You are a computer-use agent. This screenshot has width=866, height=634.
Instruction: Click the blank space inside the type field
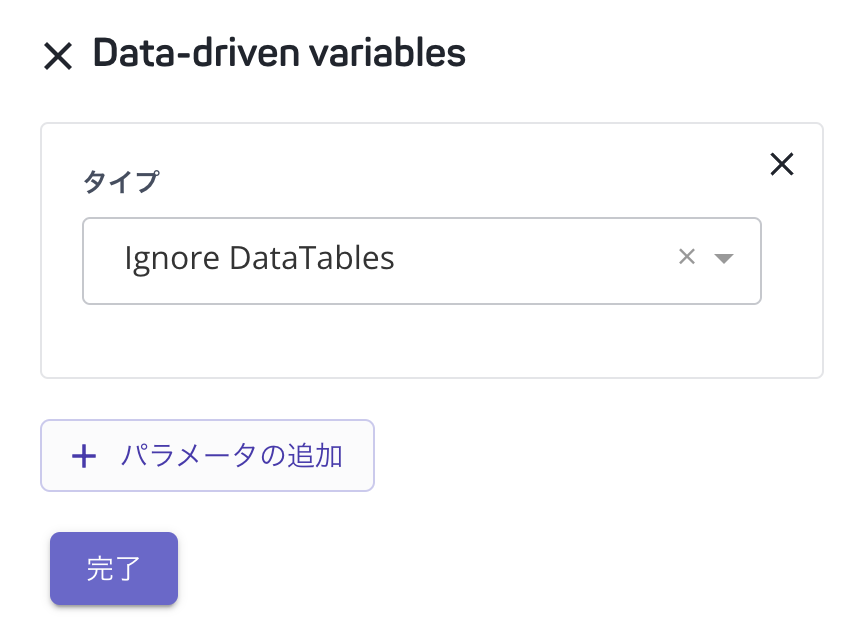pyautogui.click(x=530, y=261)
